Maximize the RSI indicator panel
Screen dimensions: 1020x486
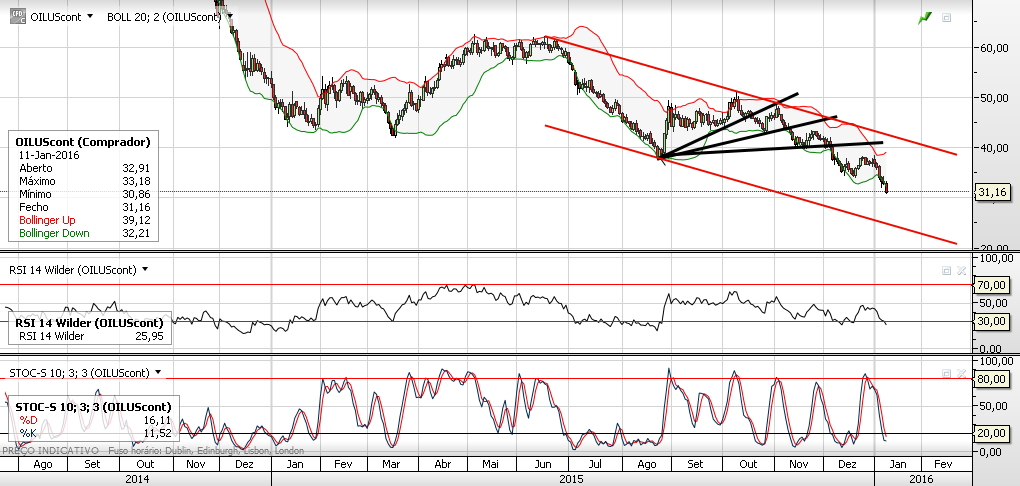946,270
